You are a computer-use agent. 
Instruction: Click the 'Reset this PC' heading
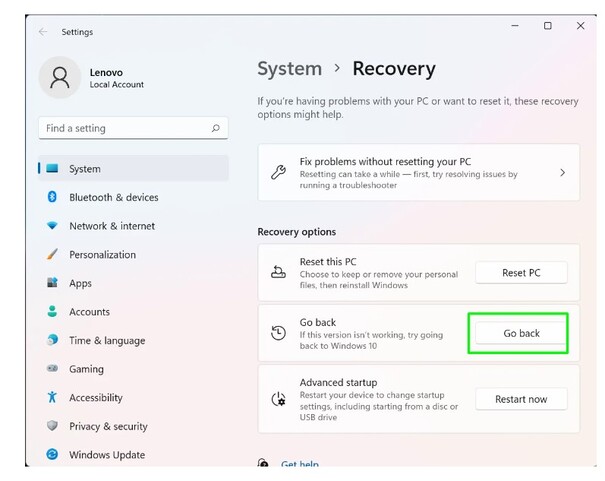pos(328,262)
